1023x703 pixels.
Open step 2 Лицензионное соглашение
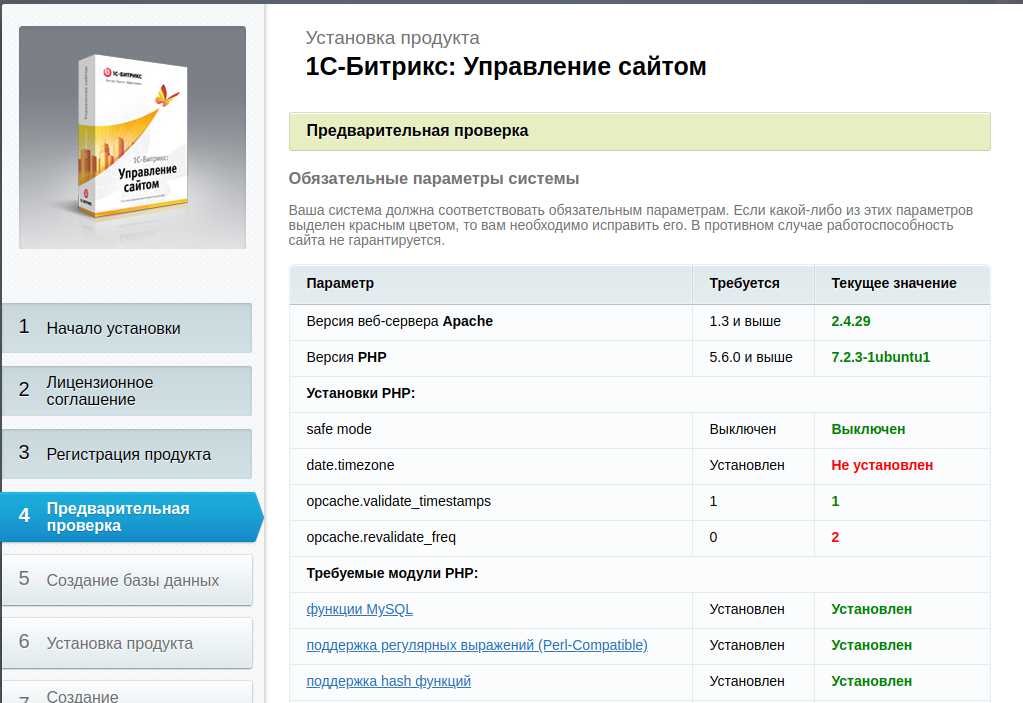tap(127, 391)
